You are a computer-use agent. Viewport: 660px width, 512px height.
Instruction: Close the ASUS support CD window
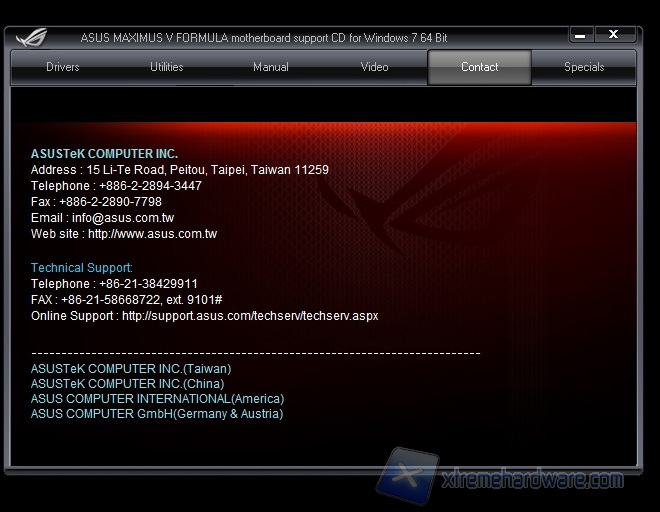(x=614, y=35)
